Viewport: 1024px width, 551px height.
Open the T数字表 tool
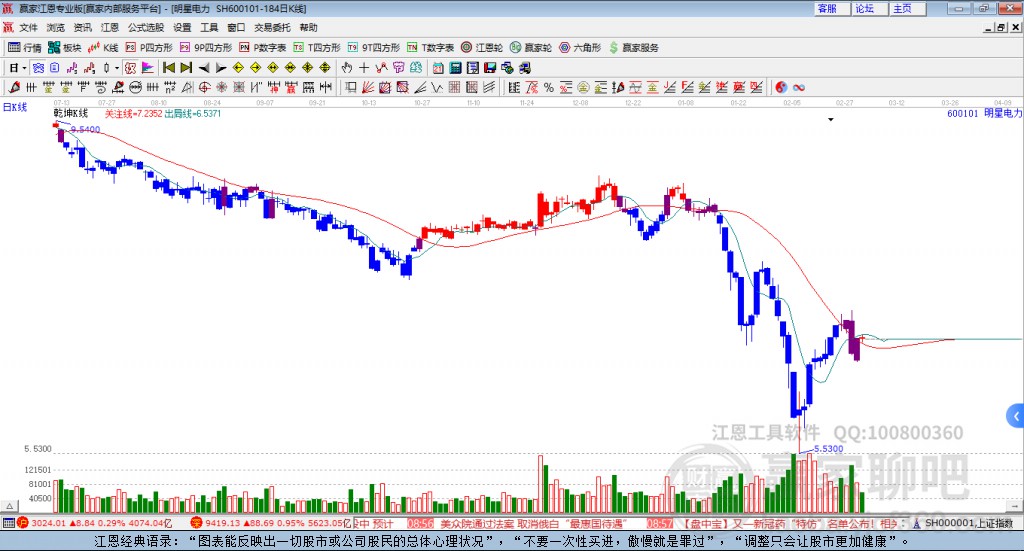click(430, 48)
